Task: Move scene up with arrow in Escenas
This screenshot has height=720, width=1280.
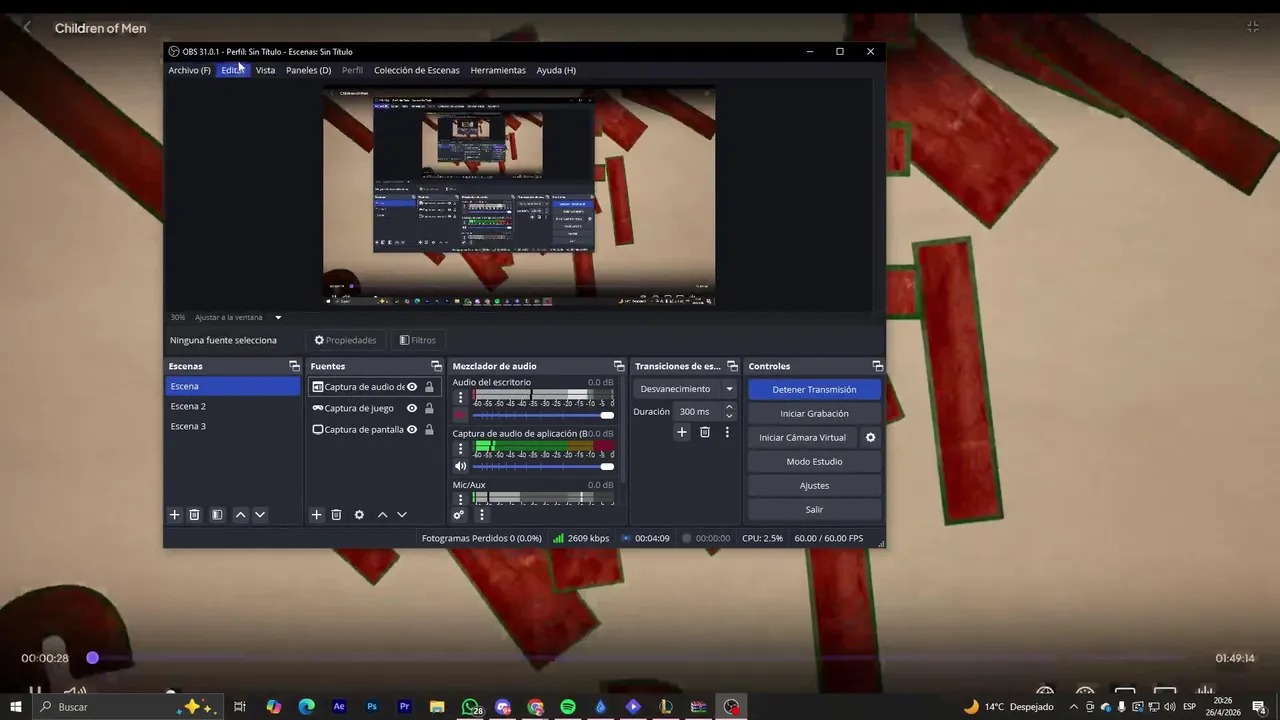Action: [x=240, y=515]
